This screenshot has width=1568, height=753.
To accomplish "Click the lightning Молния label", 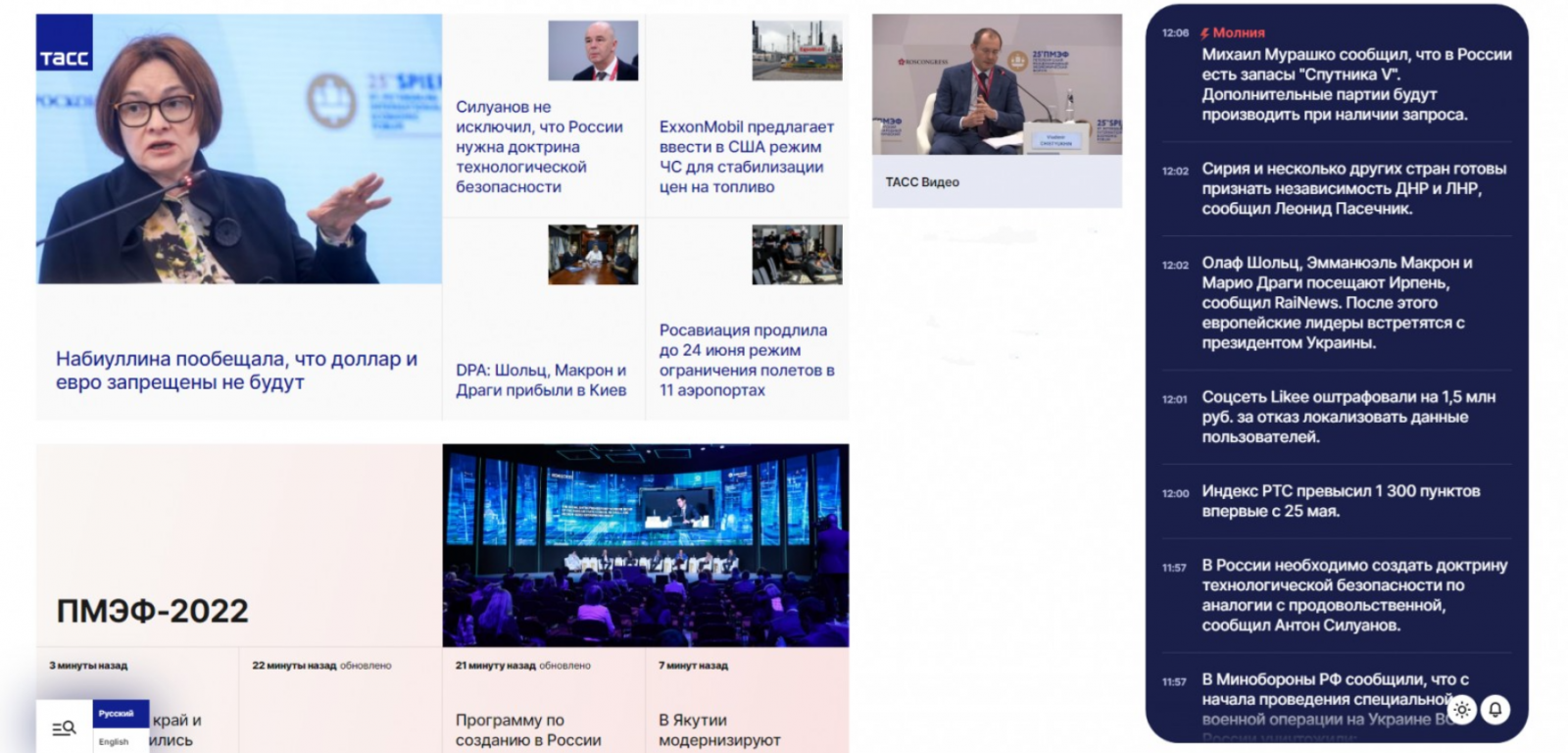I will [1233, 32].
